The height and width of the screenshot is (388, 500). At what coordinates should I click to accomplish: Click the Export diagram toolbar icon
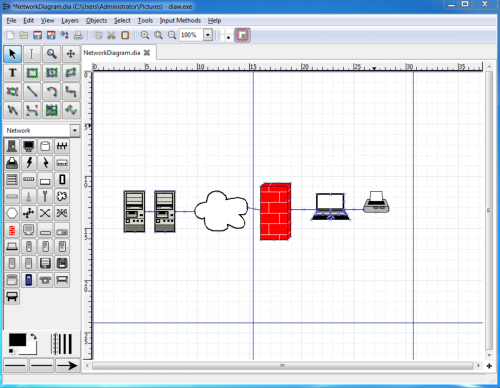tap(64, 35)
